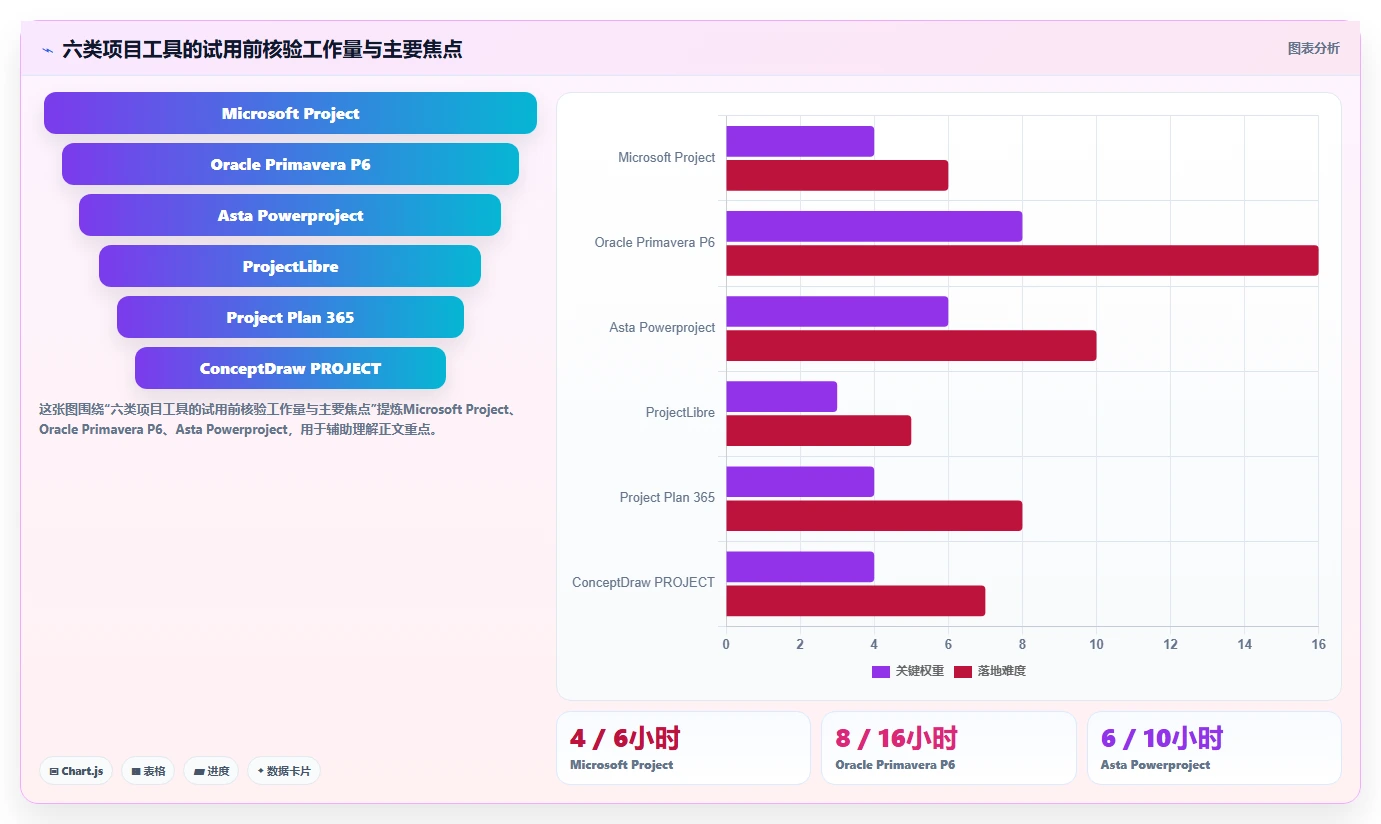The height and width of the screenshot is (824, 1381).
Task: Click the Chart.js tag chip
Action: click(76, 771)
